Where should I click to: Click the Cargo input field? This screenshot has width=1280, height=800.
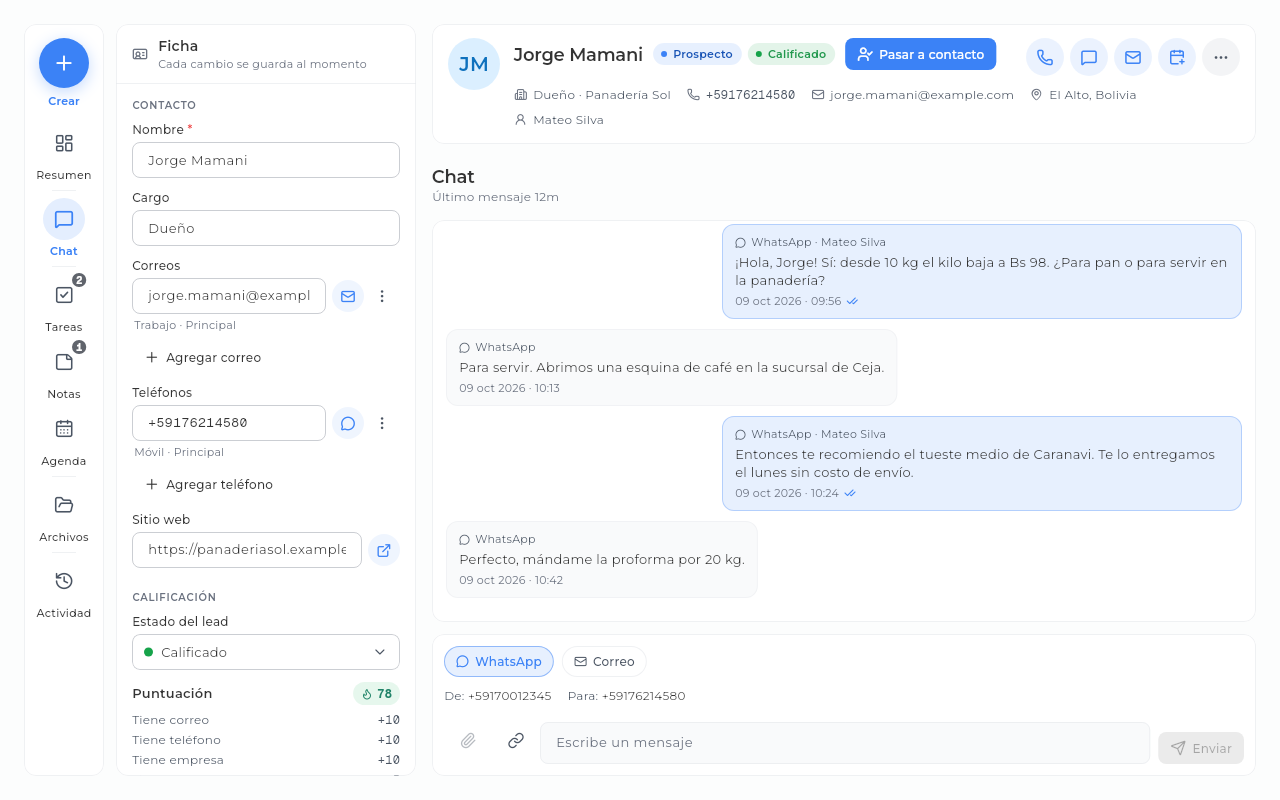(266, 228)
